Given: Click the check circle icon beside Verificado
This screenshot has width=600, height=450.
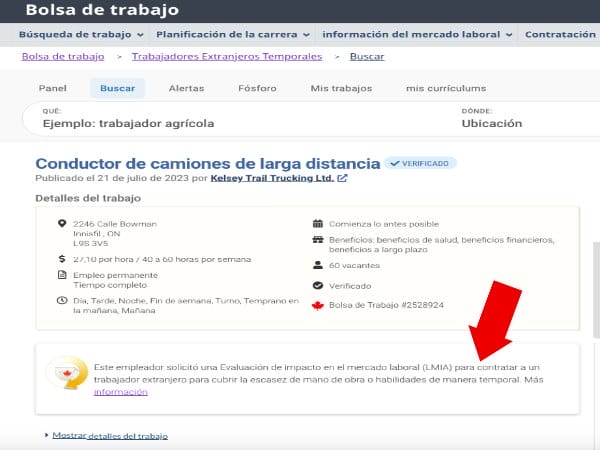Looking at the screenshot, I should [x=318, y=285].
